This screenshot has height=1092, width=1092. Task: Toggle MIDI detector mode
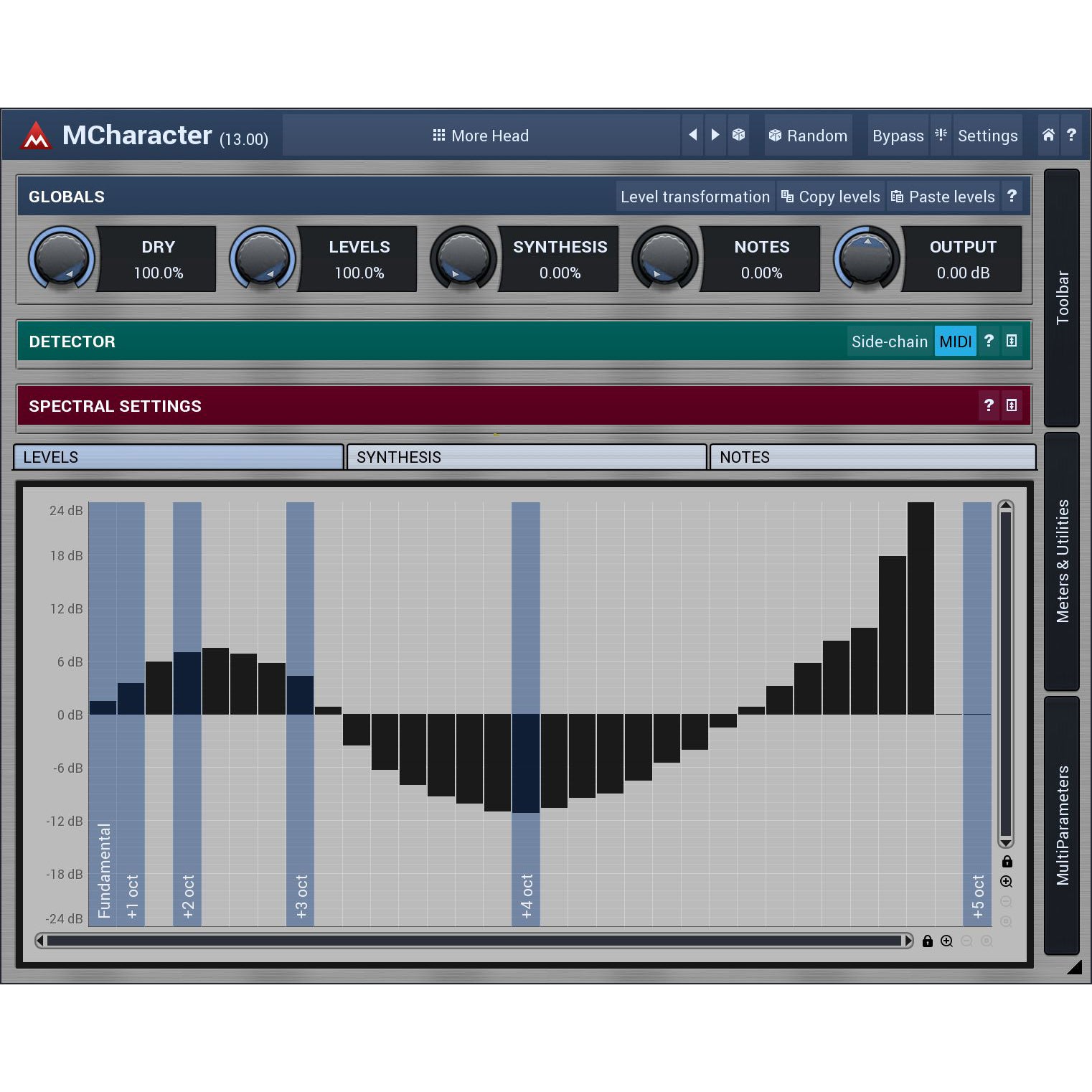click(955, 342)
